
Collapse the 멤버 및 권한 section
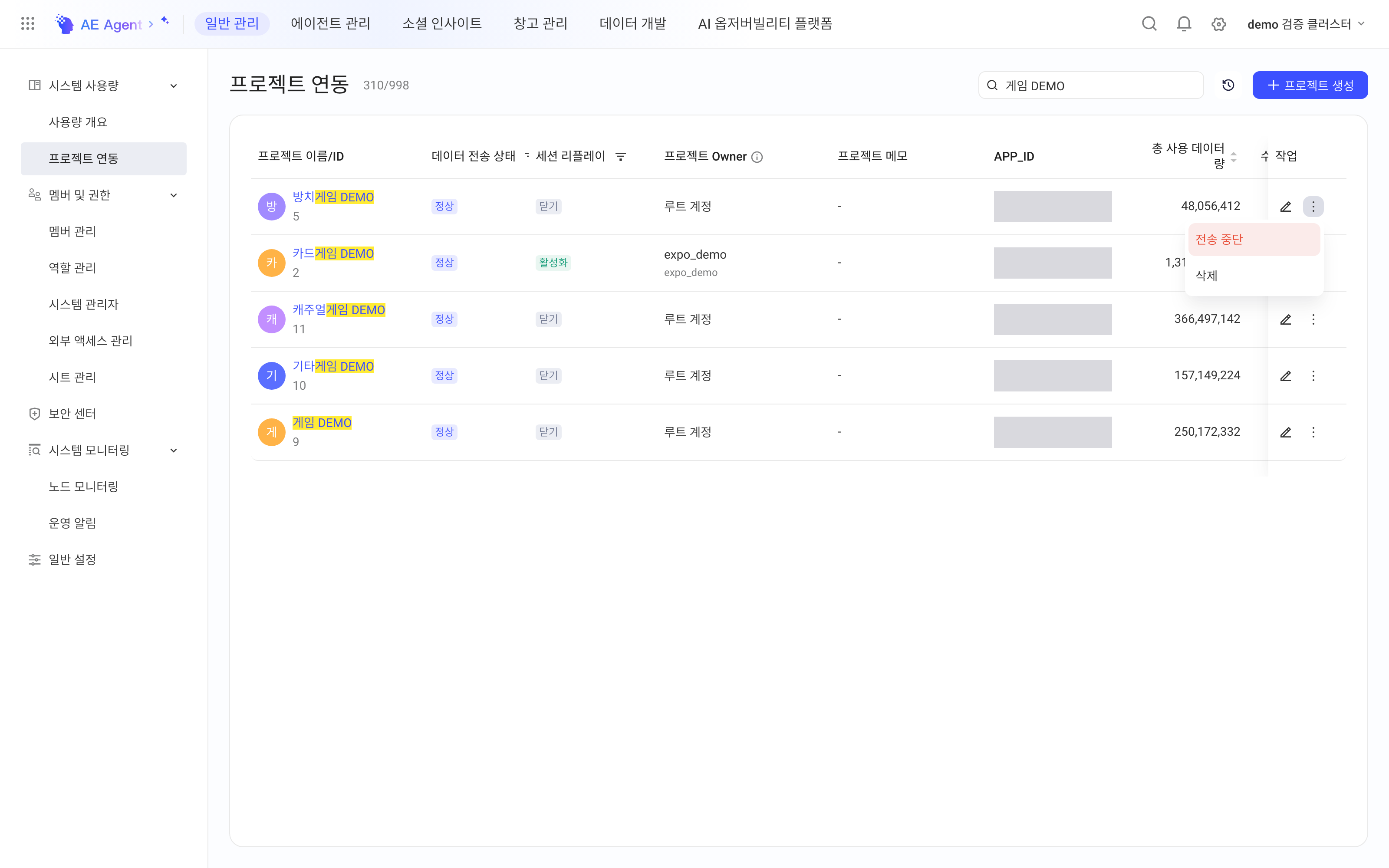(x=173, y=195)
